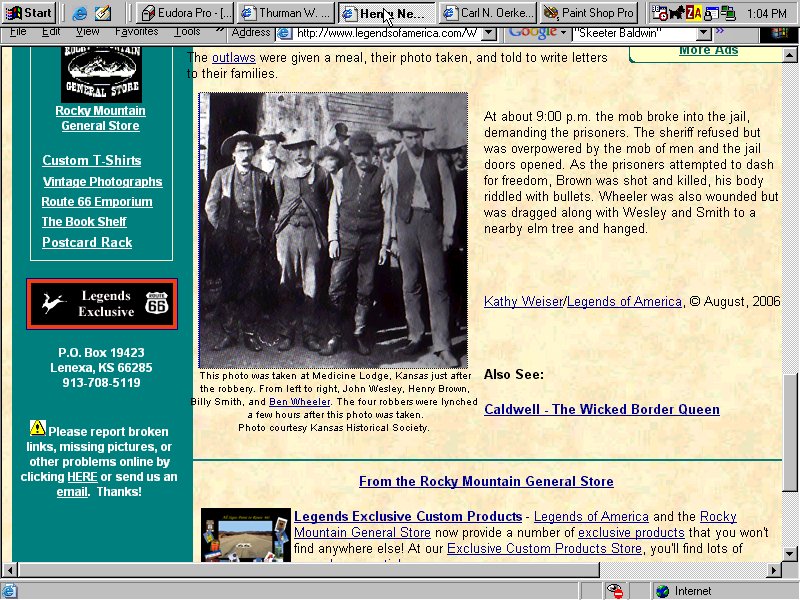Switch to the Paint Shop Pro taskbar window

click(x=589, y=13)
